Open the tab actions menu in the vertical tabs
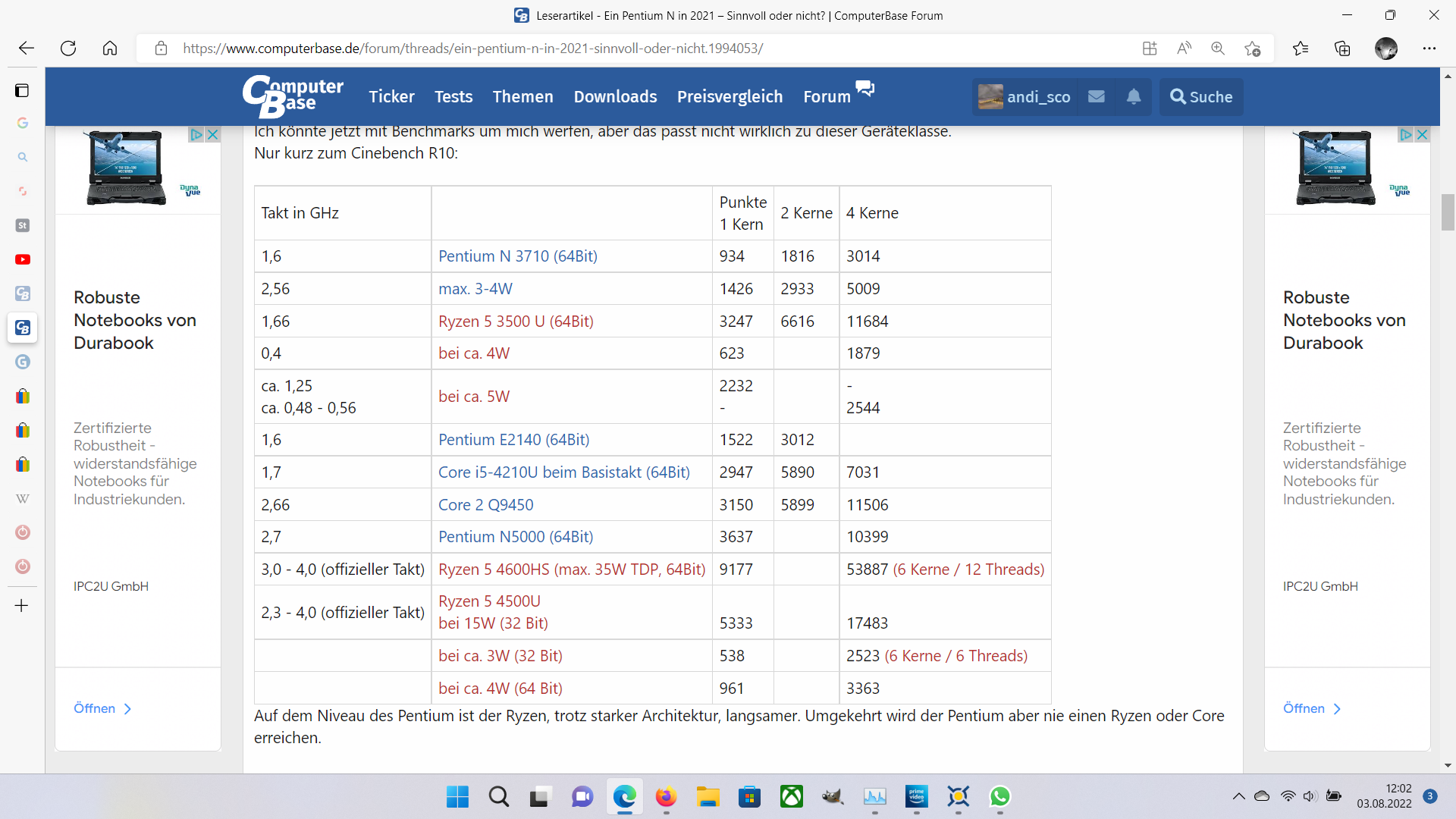The height and width of the screenshot is (819, 1456). (x=22, y=90)
